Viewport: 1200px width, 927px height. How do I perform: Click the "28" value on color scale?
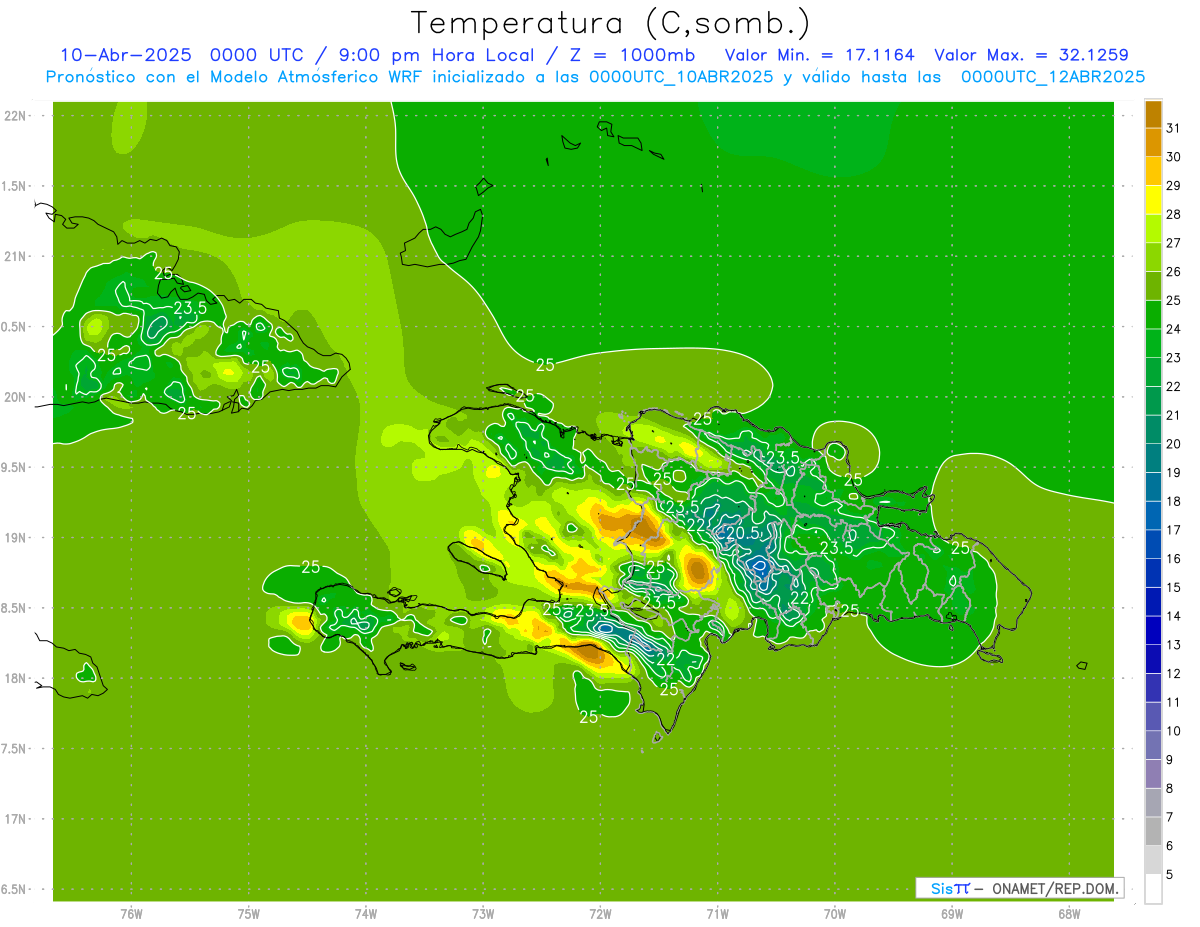coord(1174,215)
